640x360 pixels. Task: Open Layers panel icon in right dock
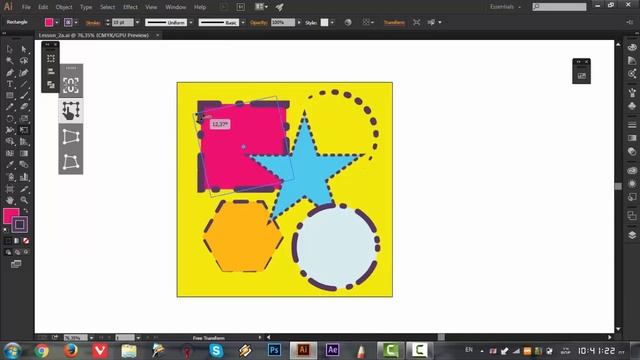(632, 235)
